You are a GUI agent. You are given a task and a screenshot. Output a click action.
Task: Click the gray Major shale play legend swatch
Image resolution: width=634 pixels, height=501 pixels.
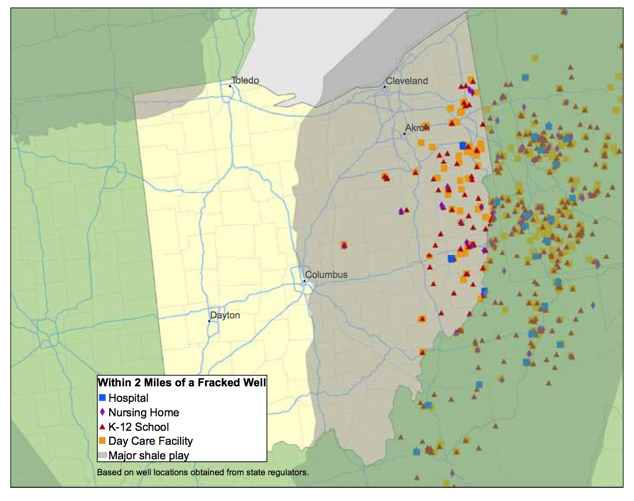tap(102, 455)
